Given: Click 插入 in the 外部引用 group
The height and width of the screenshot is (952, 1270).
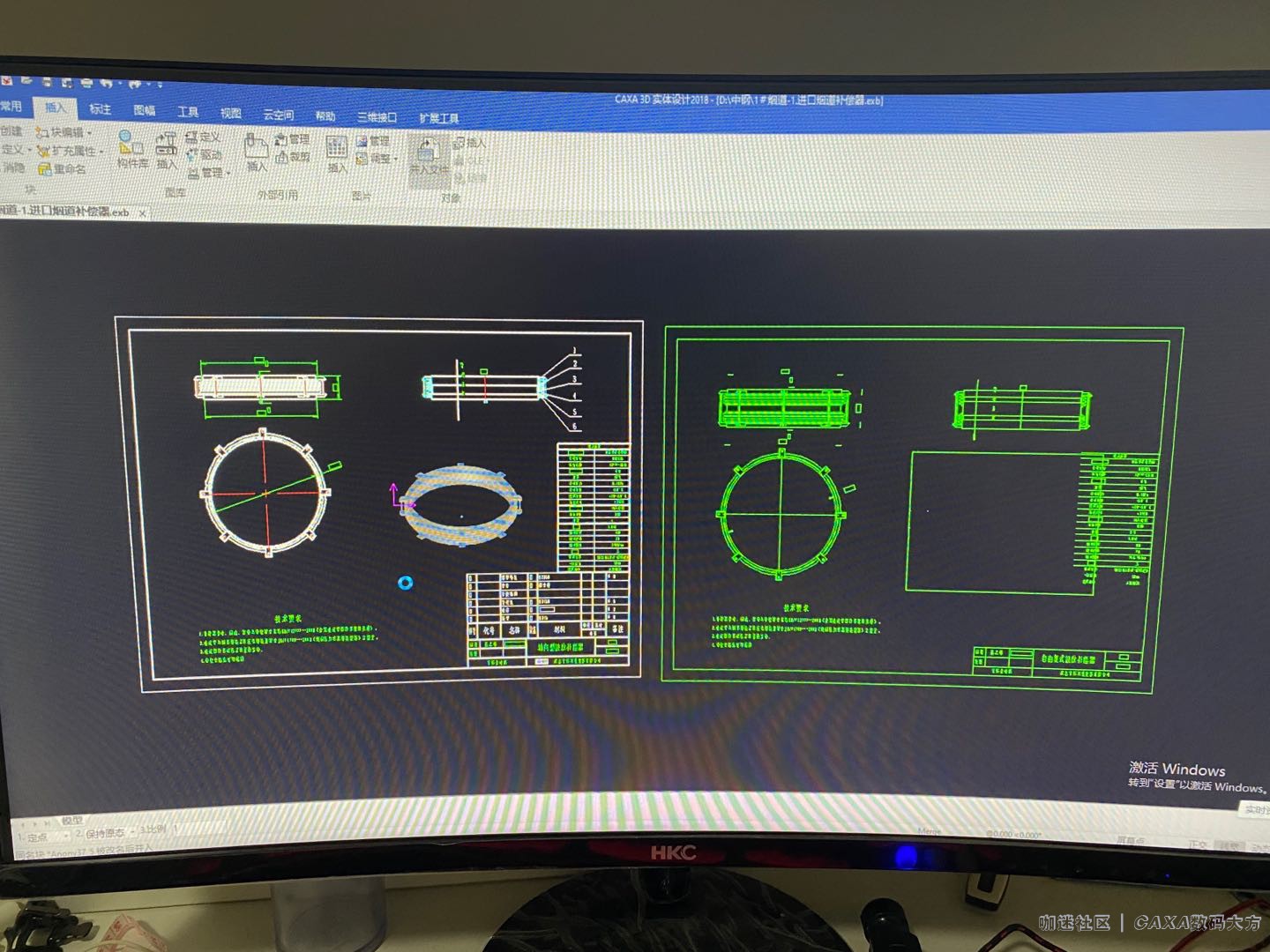Looking at the screenshot, I should 256,152.
